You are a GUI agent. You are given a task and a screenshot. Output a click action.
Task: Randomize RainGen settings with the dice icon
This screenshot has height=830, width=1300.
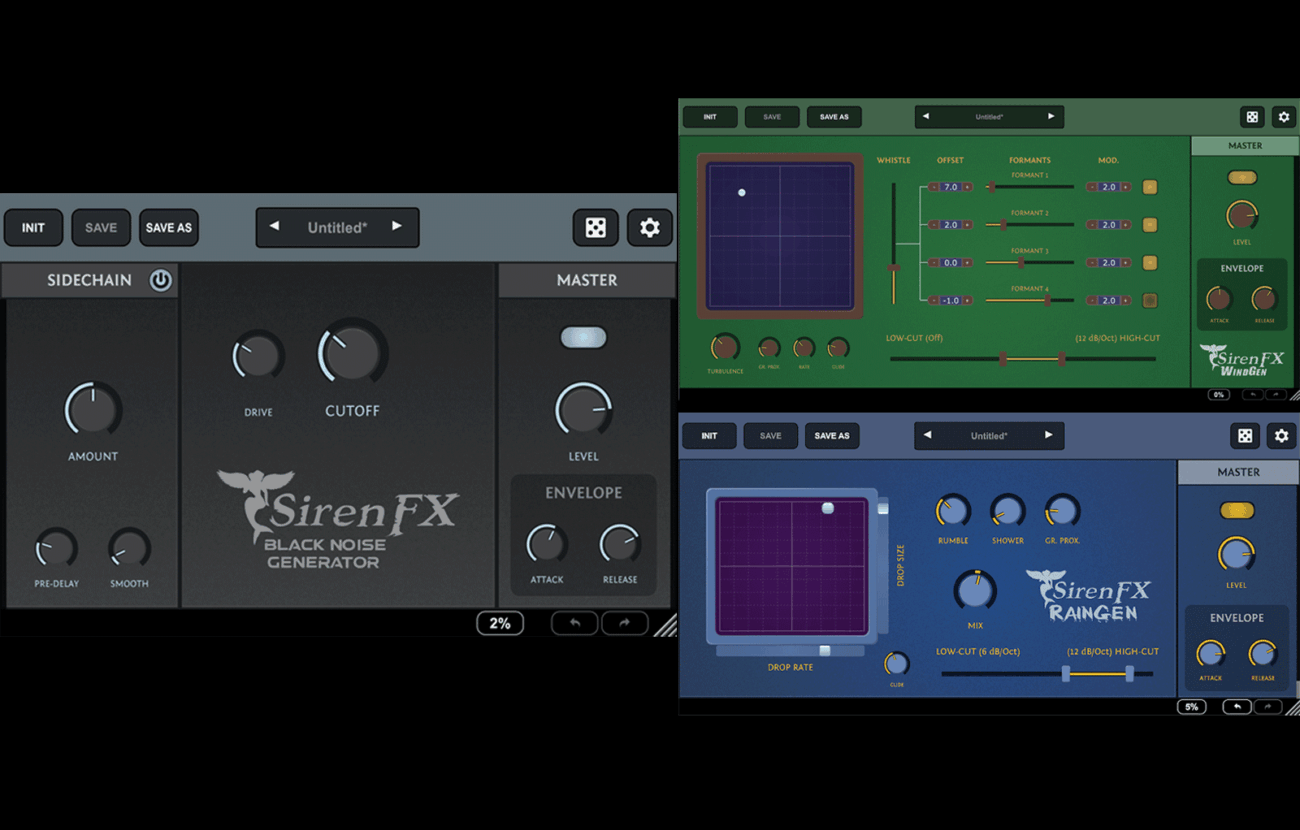click(x=1245, y=436)
